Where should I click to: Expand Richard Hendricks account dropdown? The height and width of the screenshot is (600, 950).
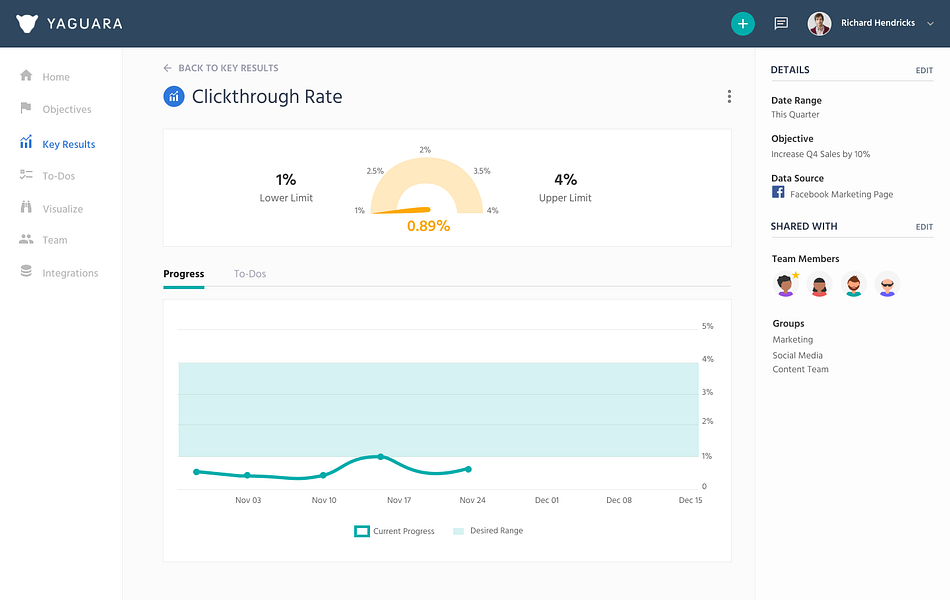pos(930,24)
